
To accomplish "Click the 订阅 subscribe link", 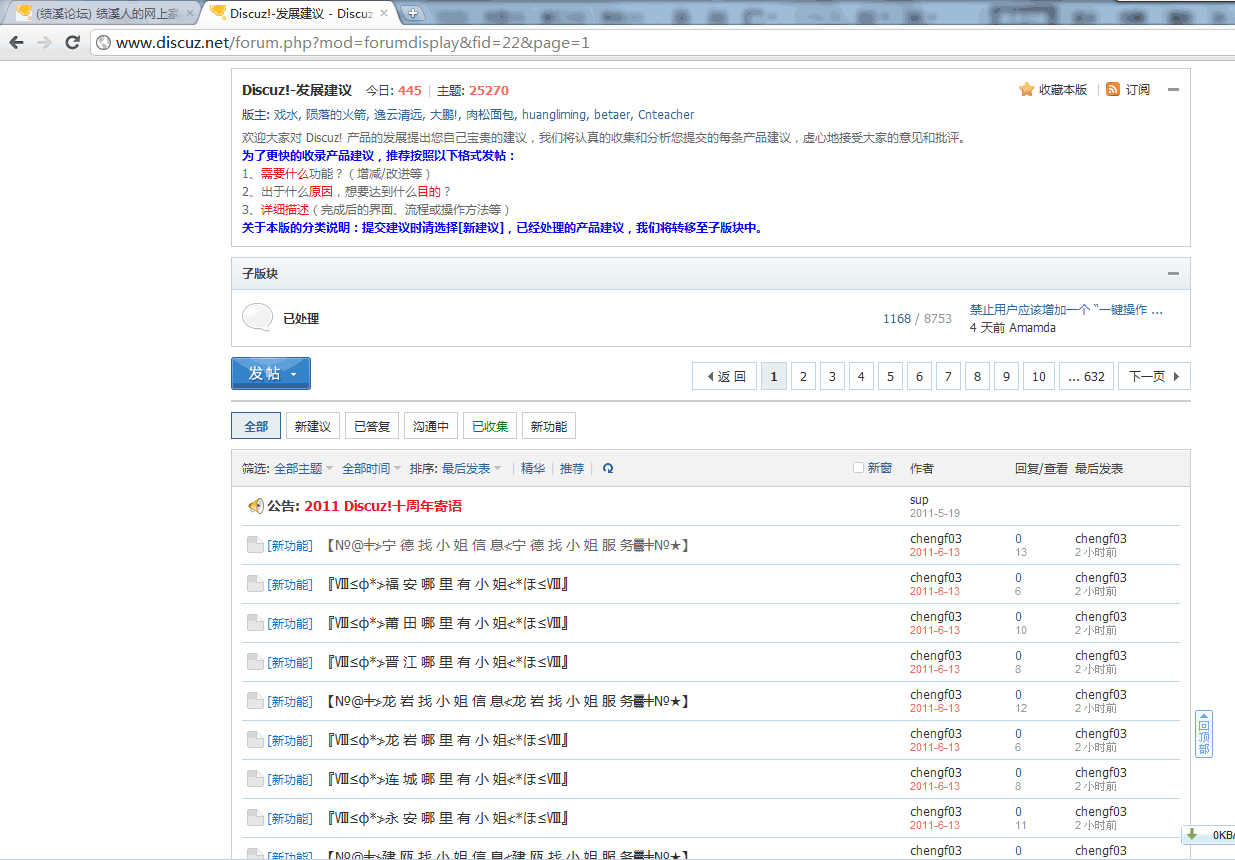I will tap(1138, 90).
